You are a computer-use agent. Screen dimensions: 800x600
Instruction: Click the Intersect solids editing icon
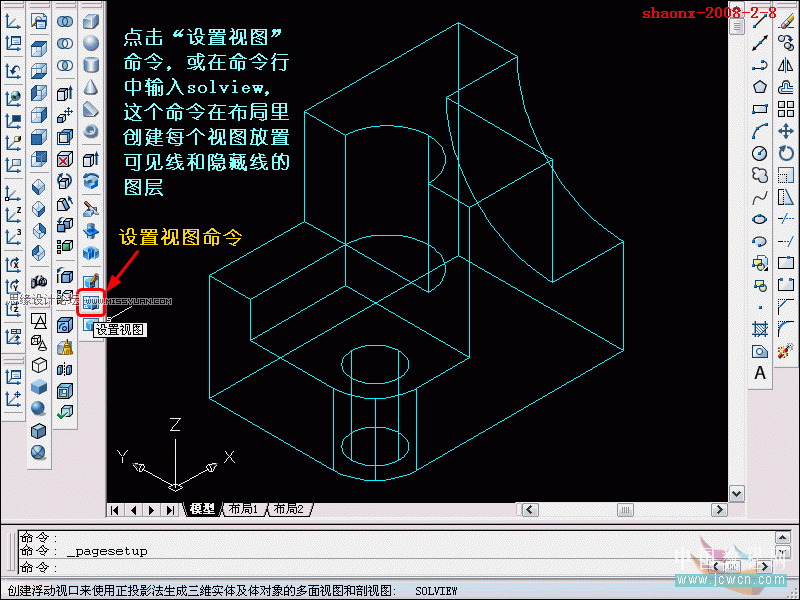pos(65,65)
